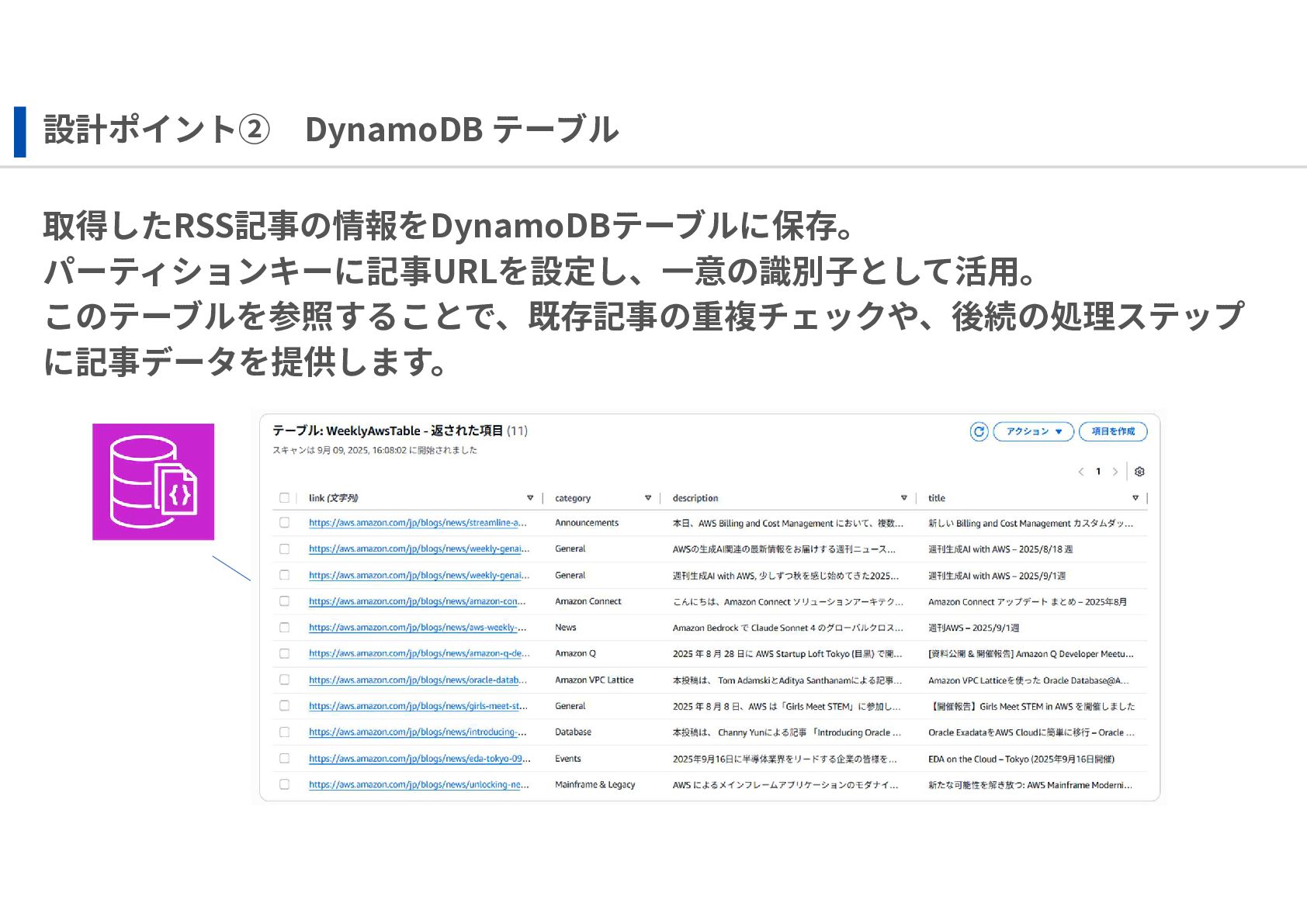Image resolution: width=1307 pixels, height=924 pixels.
Task: Open the introducing blog link
Action: point(418,732)
